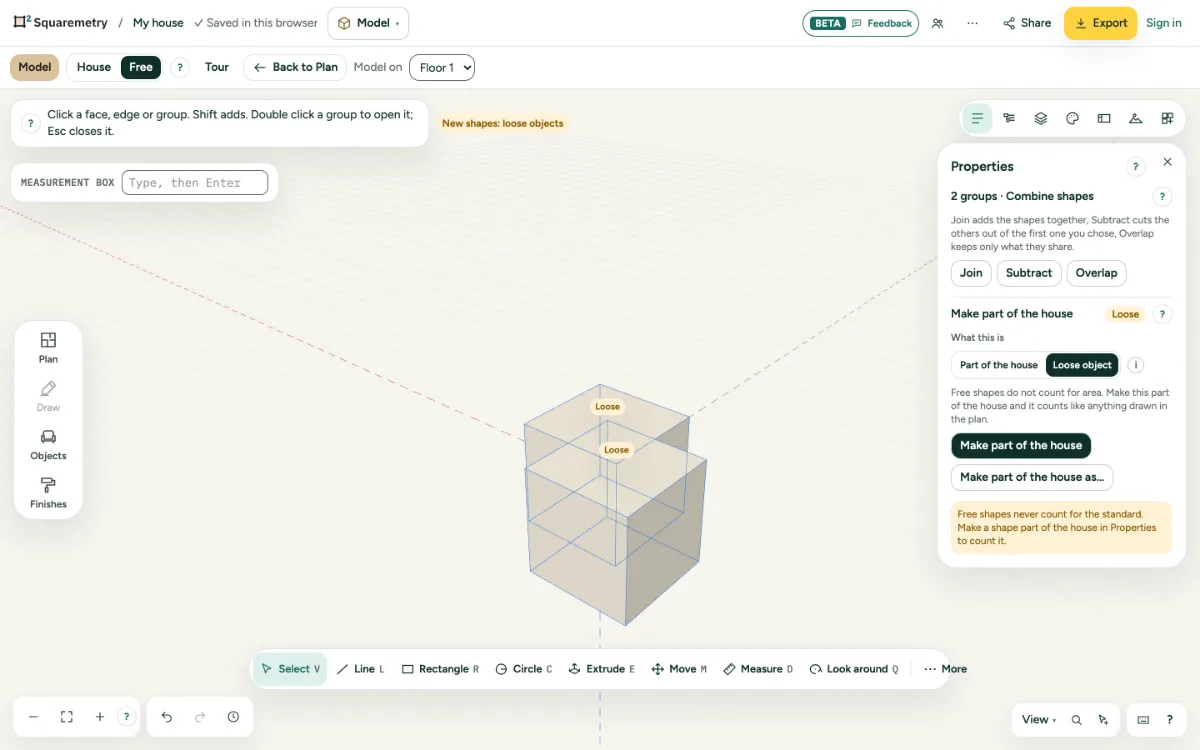Viewport: 1200px width, 750px height.
Task: Click the cursor-plus selection icon
Action: click(1103, 720)
